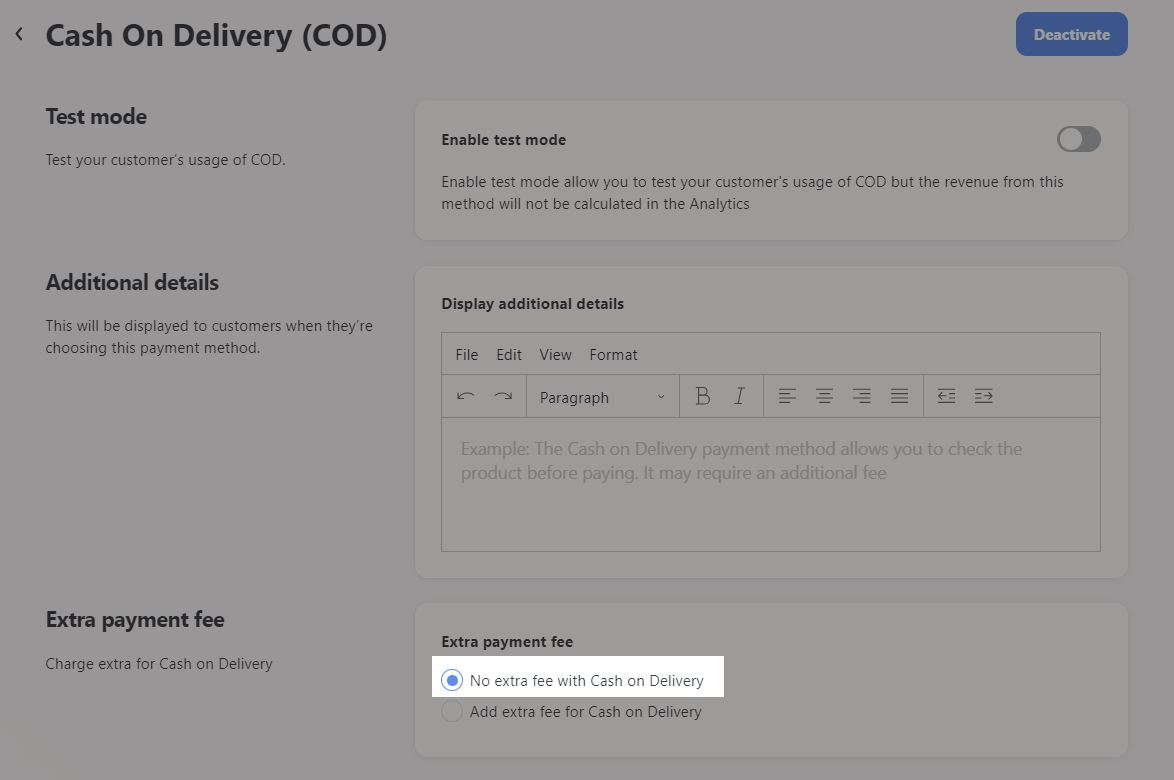Turn on the Enable test mode switch
The image size is (1174, 780).
pyautogui.click(x=1078, y=139)
